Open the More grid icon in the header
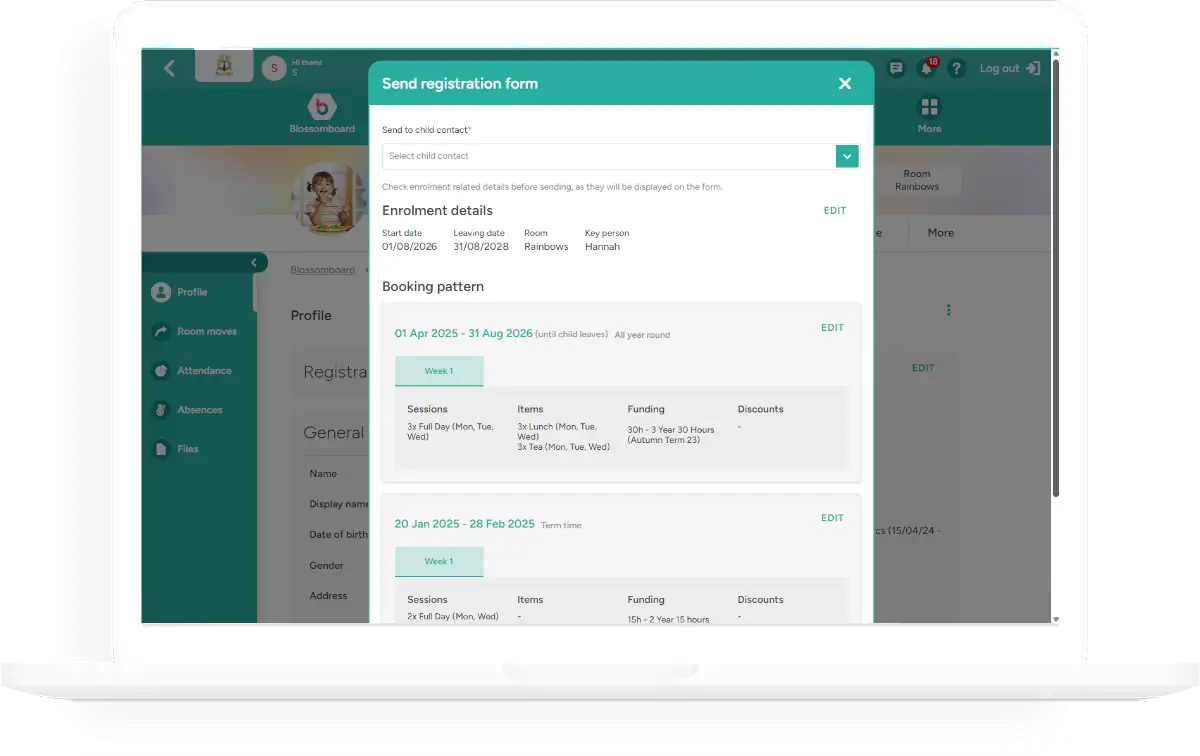1200x756 pixels. (929, 107)
